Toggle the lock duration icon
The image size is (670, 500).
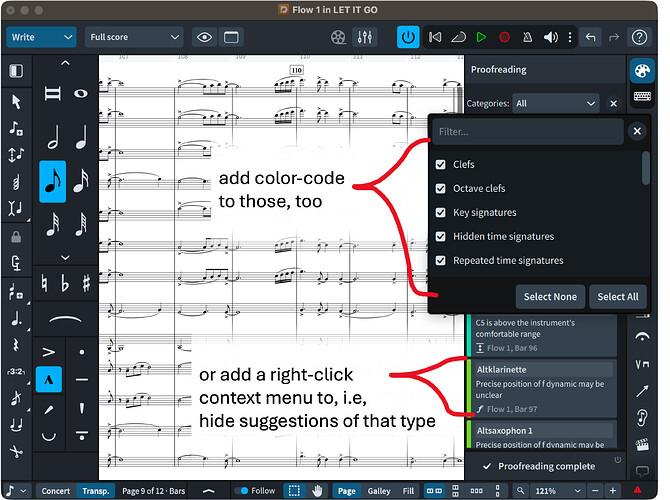(x=16, y=236)
